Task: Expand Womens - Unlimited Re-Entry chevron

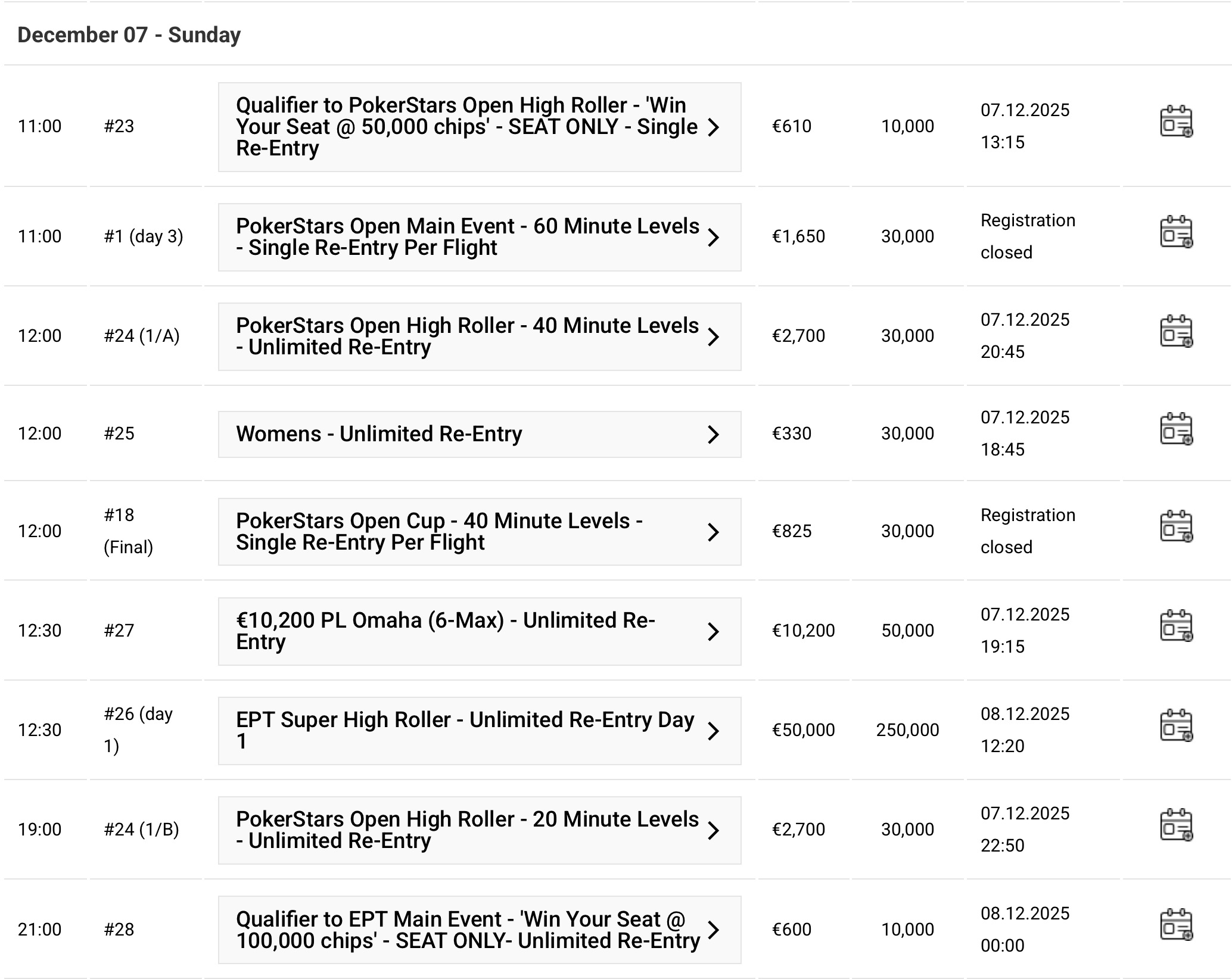Action: tap(713, 435)
